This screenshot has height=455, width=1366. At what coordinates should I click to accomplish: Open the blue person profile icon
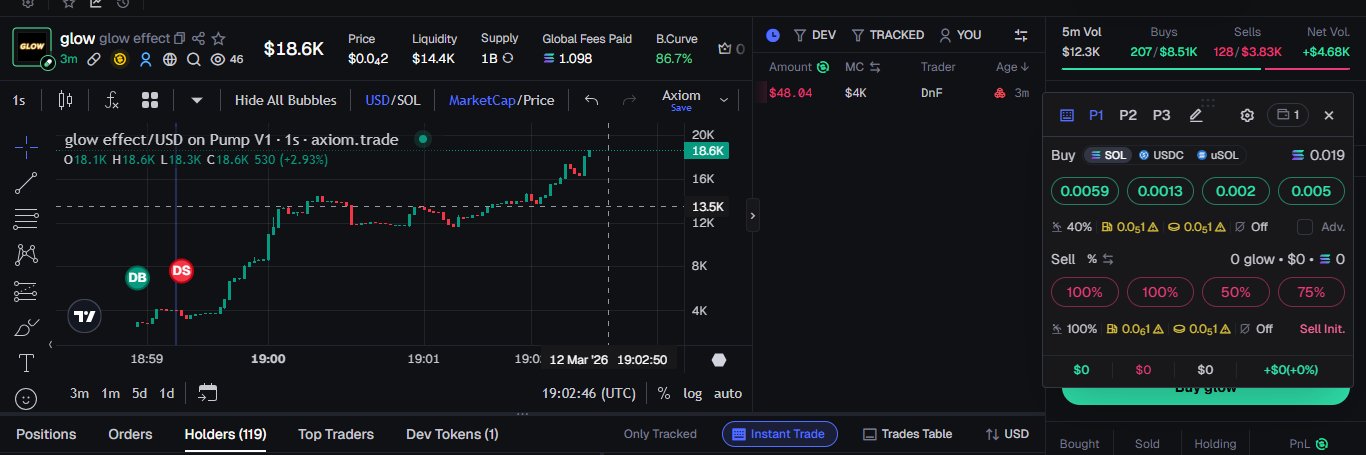coord(145,59)
